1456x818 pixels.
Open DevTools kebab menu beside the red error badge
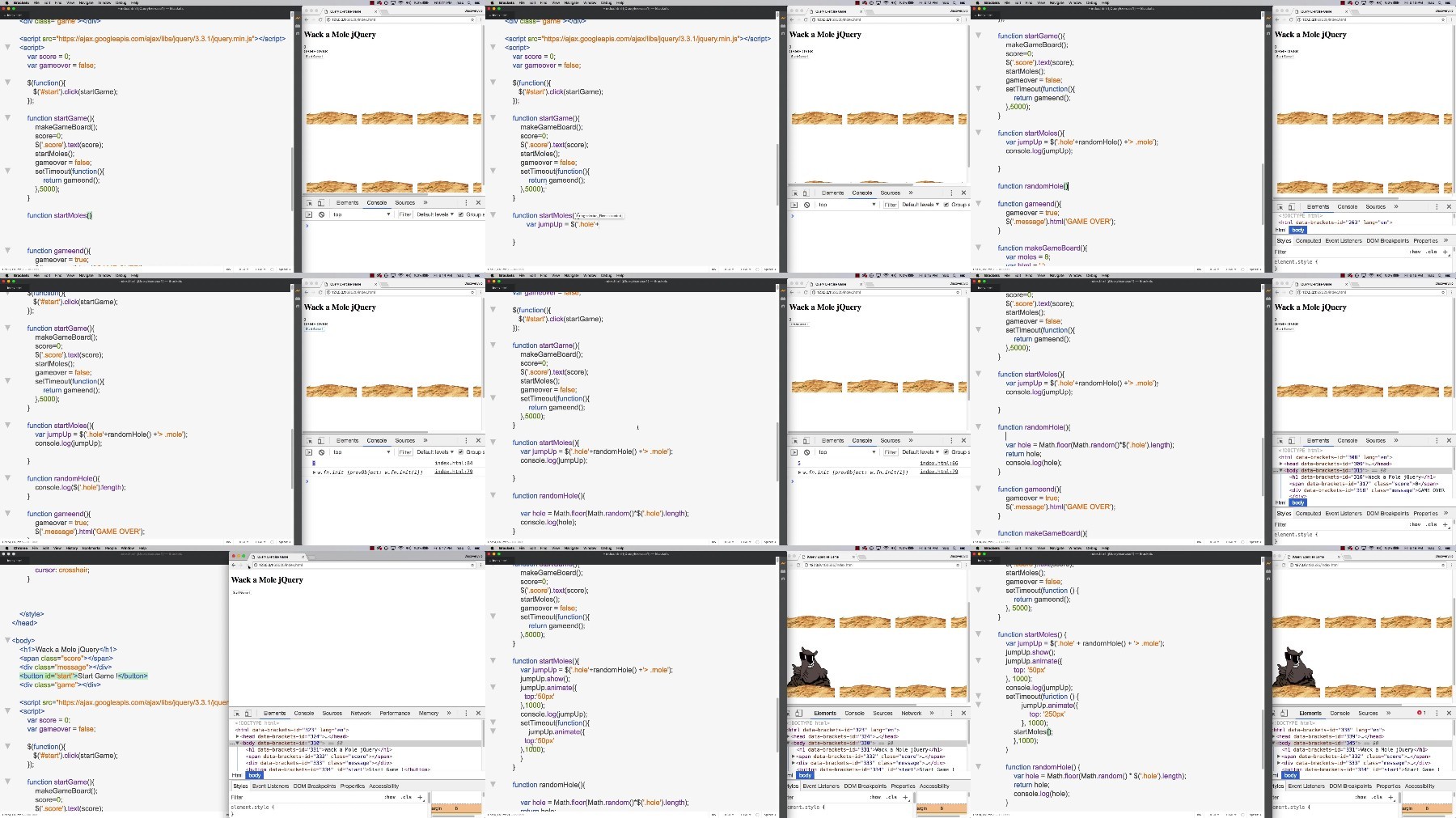tap(1437, 713)
